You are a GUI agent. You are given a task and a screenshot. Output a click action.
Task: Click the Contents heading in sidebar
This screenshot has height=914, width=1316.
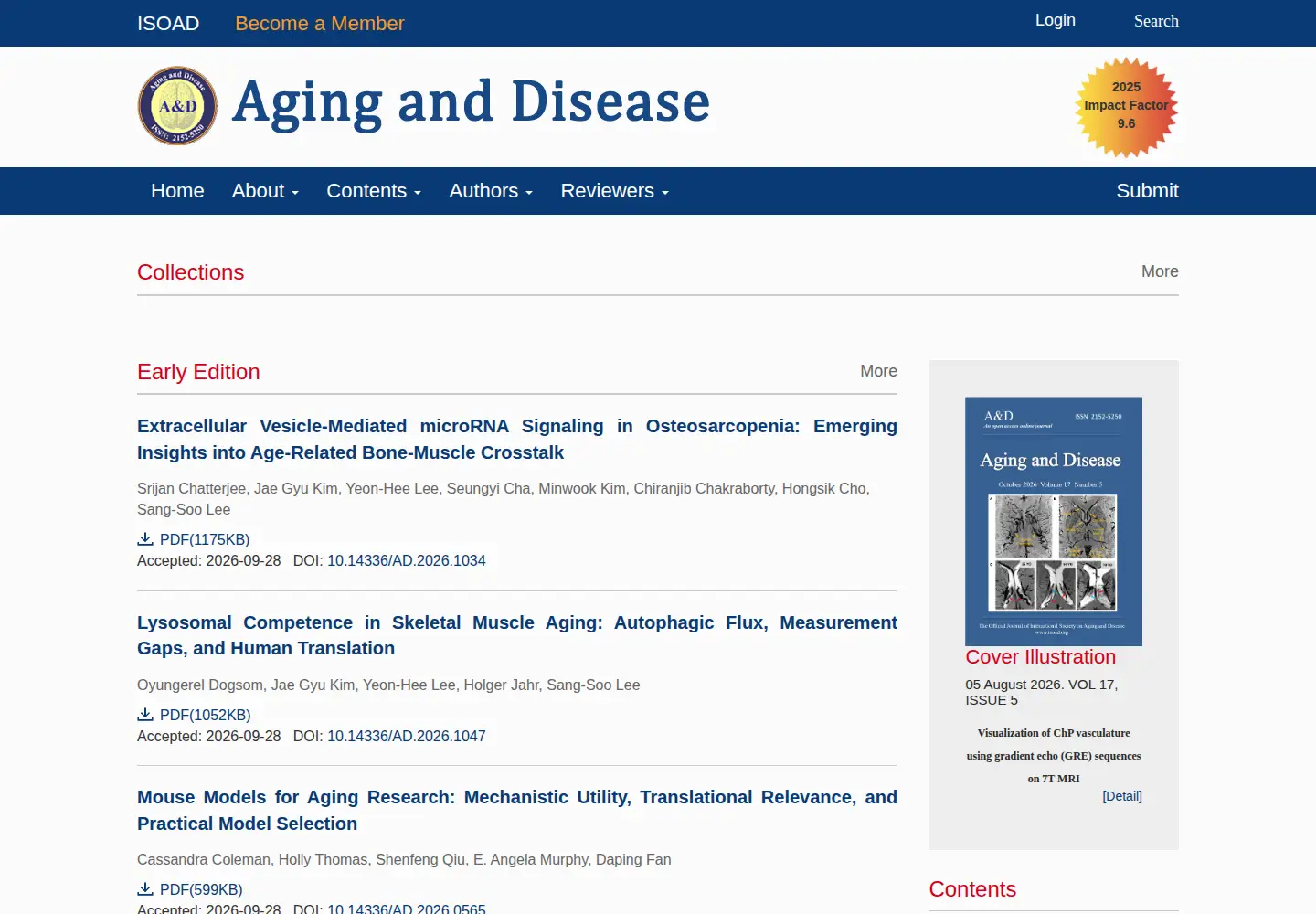[972, 889]
